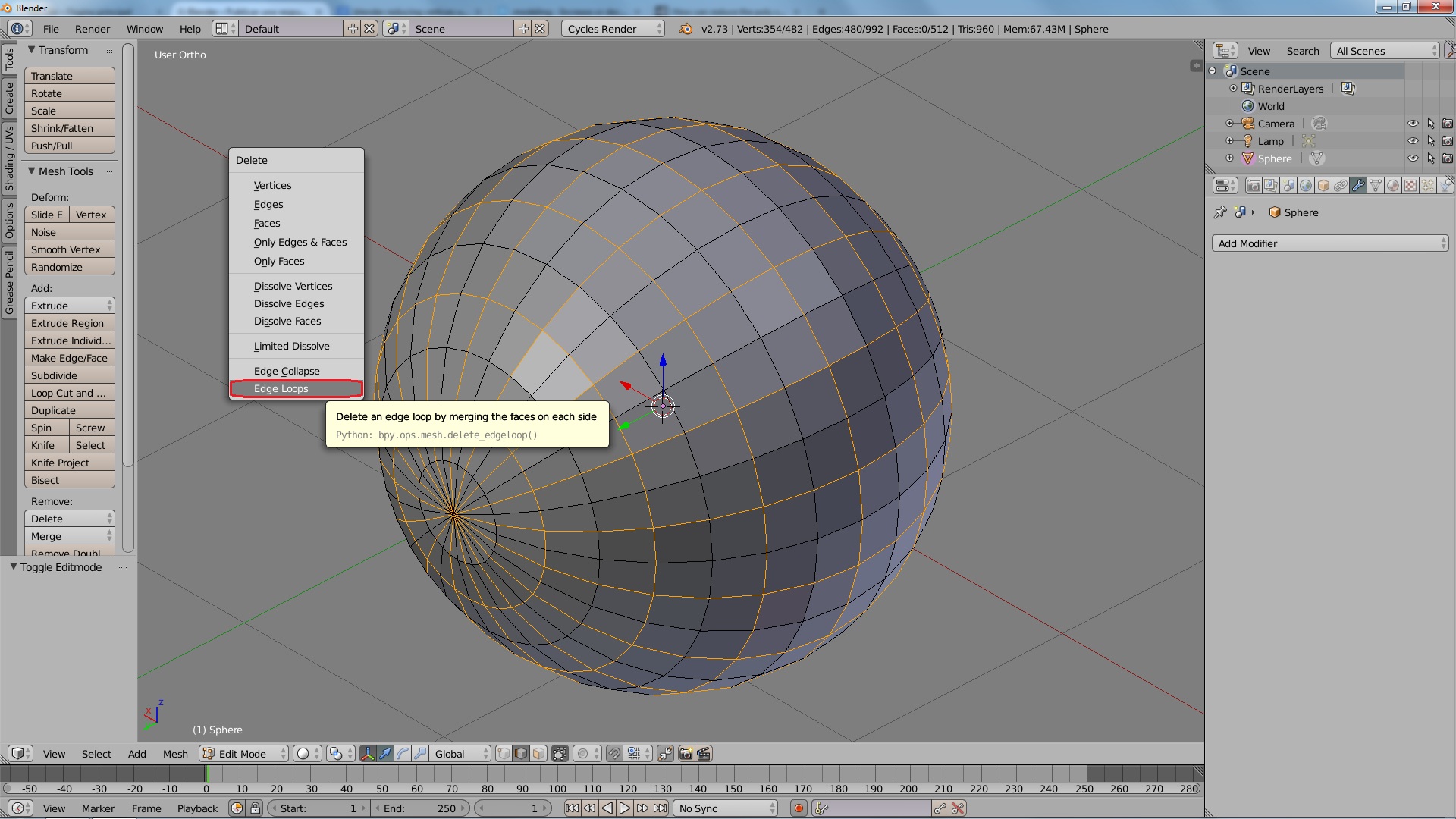Open the Add Modifier dropdown
Viewport: 1456px width, 819px height.
[x=1330, y=243]
